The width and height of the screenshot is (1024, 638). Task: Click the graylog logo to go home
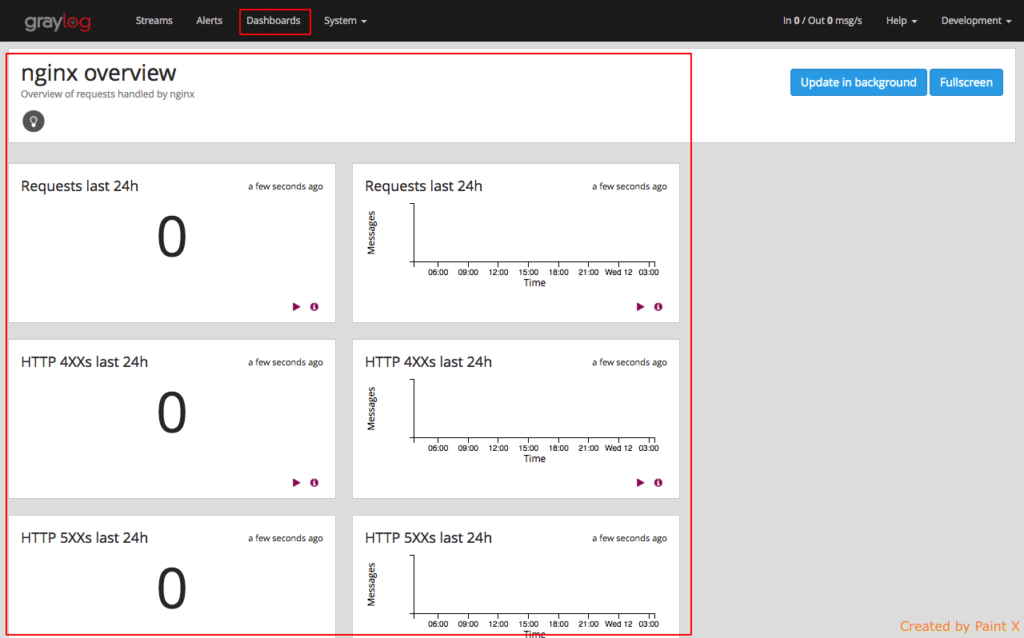click(x=58, y=20)
